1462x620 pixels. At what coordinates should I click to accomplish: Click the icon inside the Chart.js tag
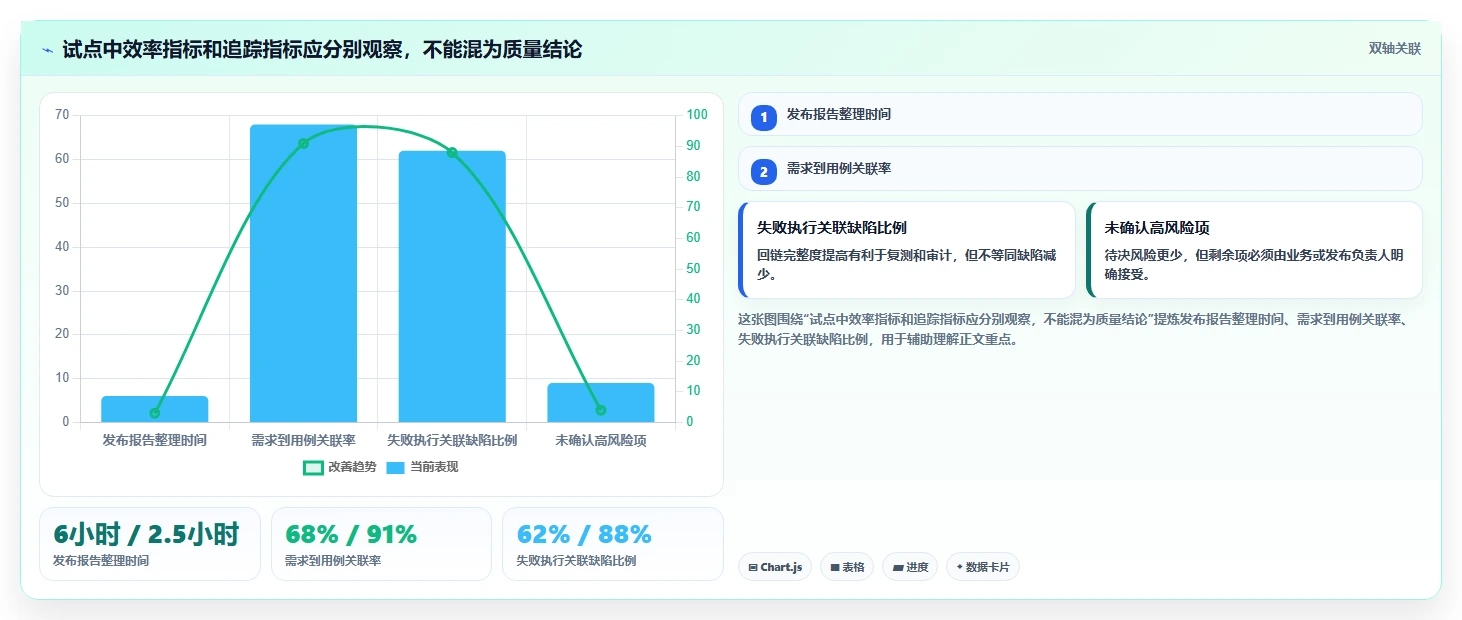753,567
